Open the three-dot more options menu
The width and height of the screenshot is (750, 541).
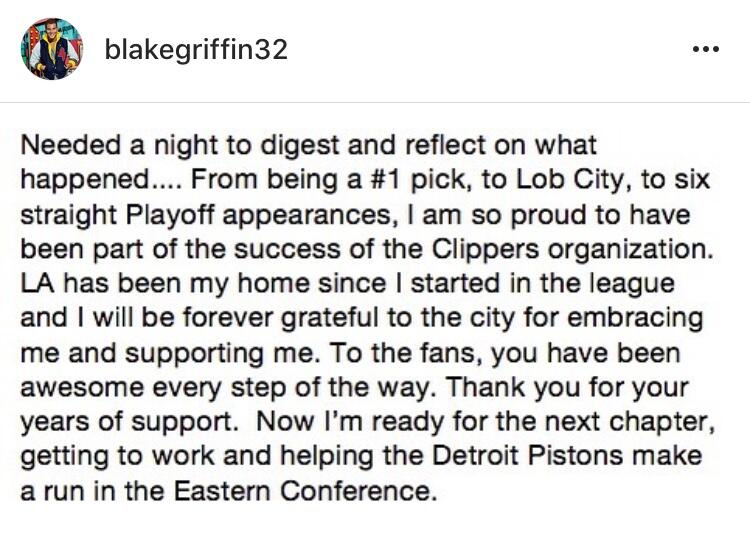click(x=706, y=49)
